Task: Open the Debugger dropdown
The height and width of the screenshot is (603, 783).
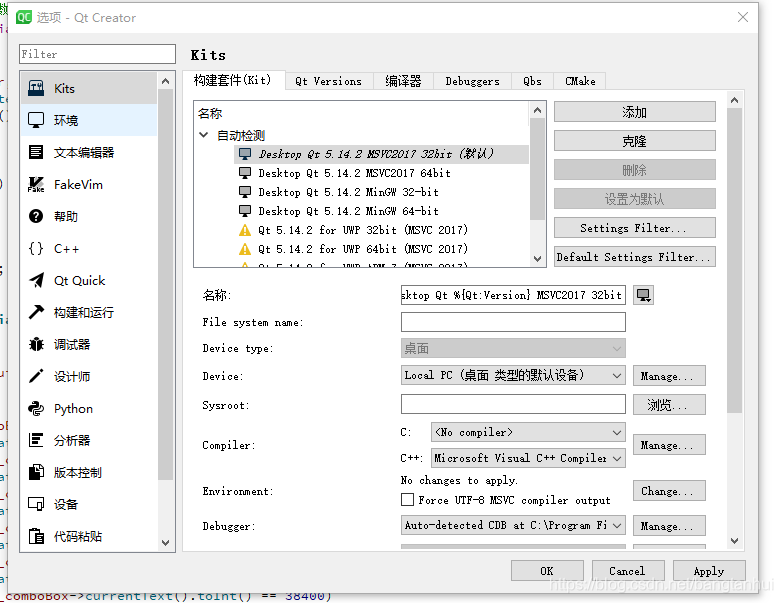Action: click(x=513, y=525)
